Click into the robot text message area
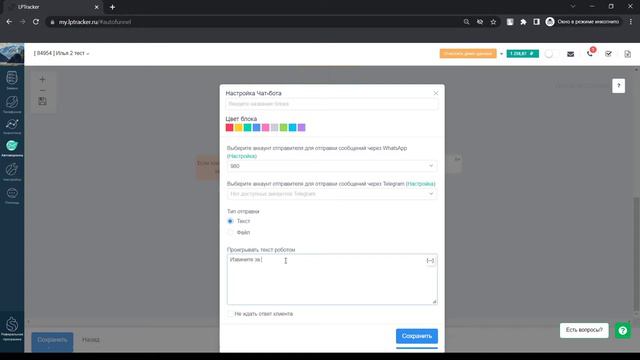This screenshot has width=640, height=360. point(332,280)
